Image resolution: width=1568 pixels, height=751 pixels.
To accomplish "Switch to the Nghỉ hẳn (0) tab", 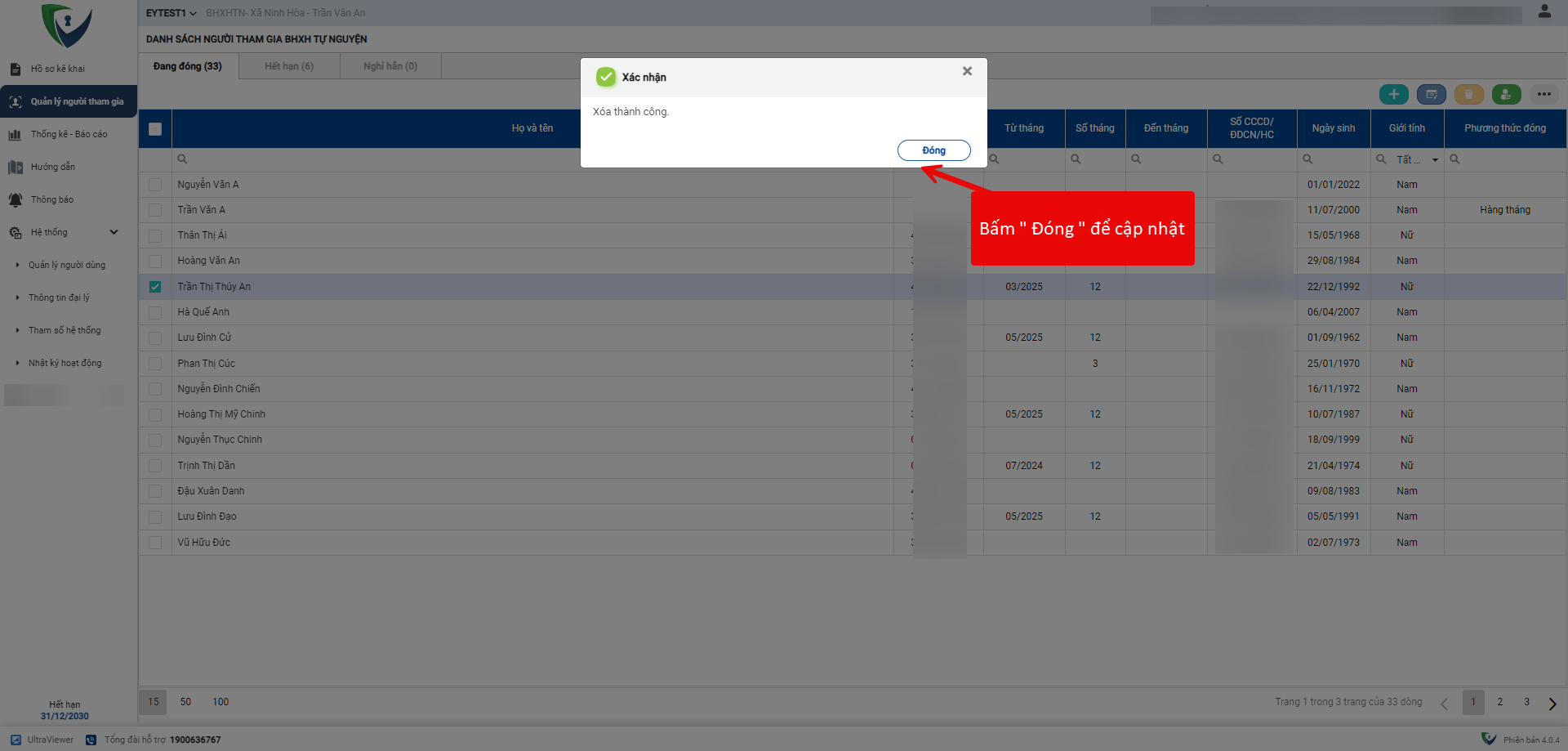I will coord(390,66).
